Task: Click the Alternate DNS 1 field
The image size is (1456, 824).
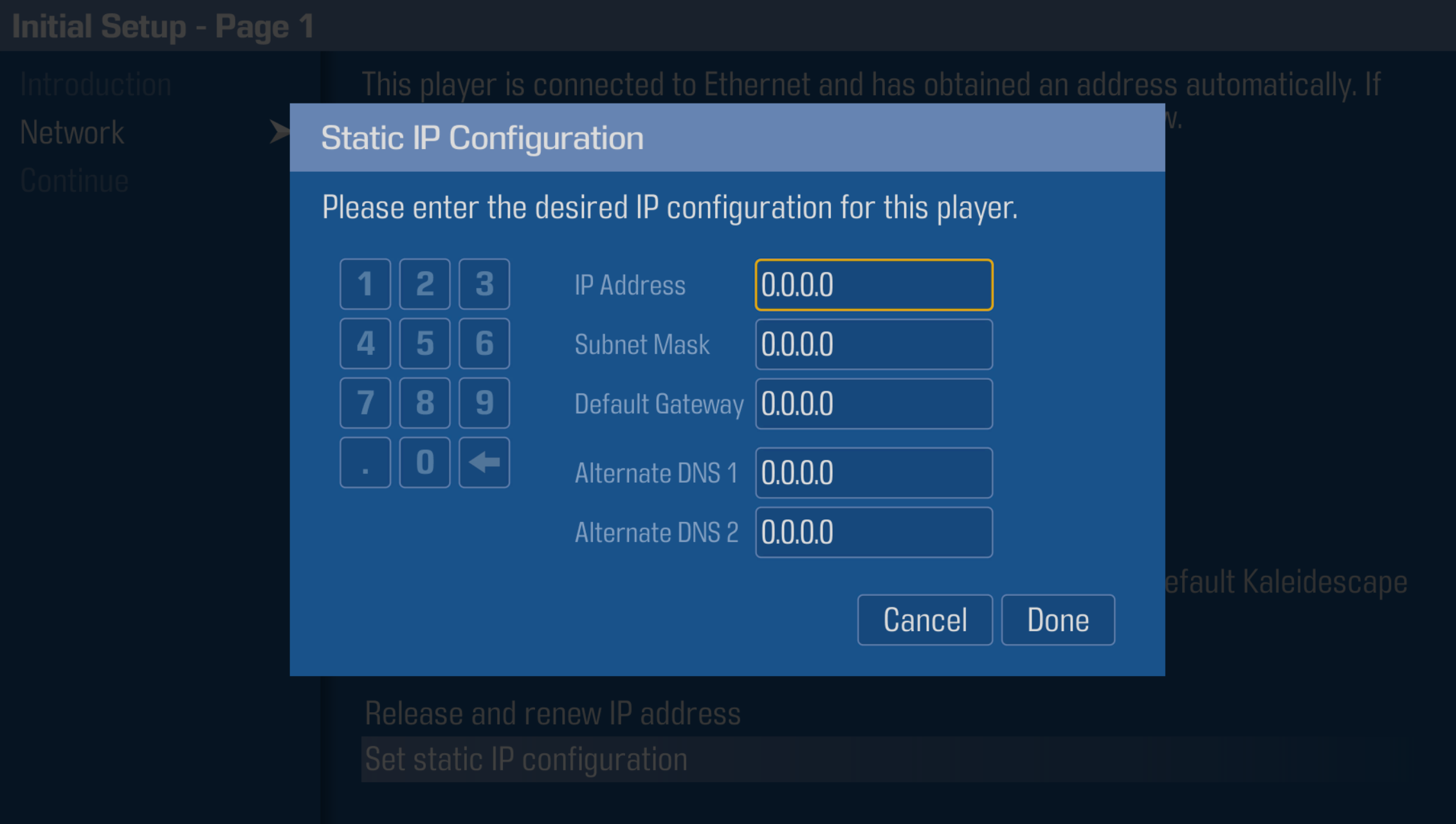Action: click(x=871, y=470)
